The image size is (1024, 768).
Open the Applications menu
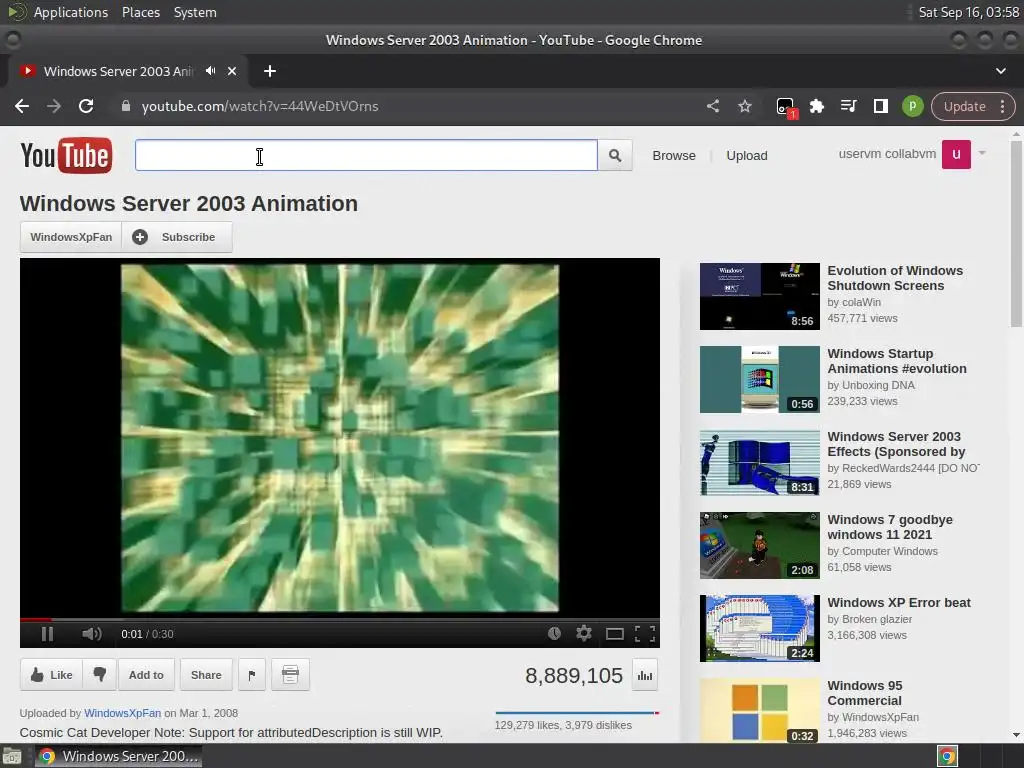point(71,12)
